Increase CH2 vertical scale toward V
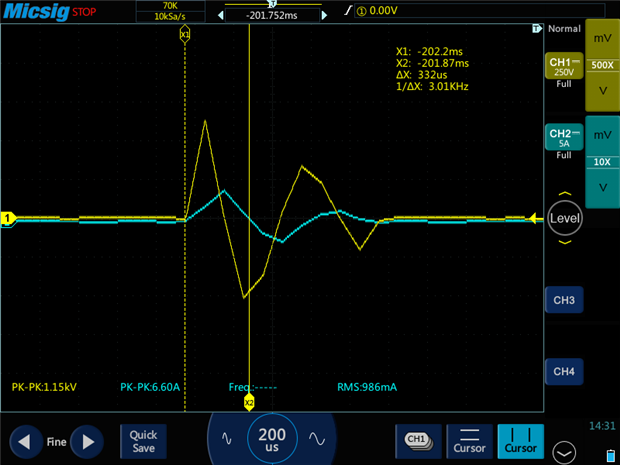 [x=602, y=188]
